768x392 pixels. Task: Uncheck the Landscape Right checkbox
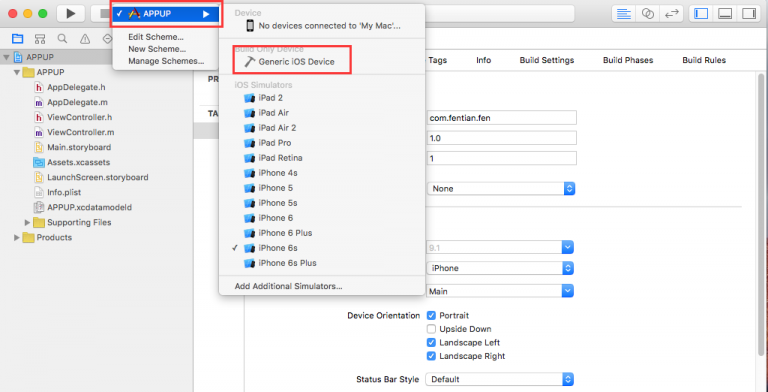coord(432,356)
